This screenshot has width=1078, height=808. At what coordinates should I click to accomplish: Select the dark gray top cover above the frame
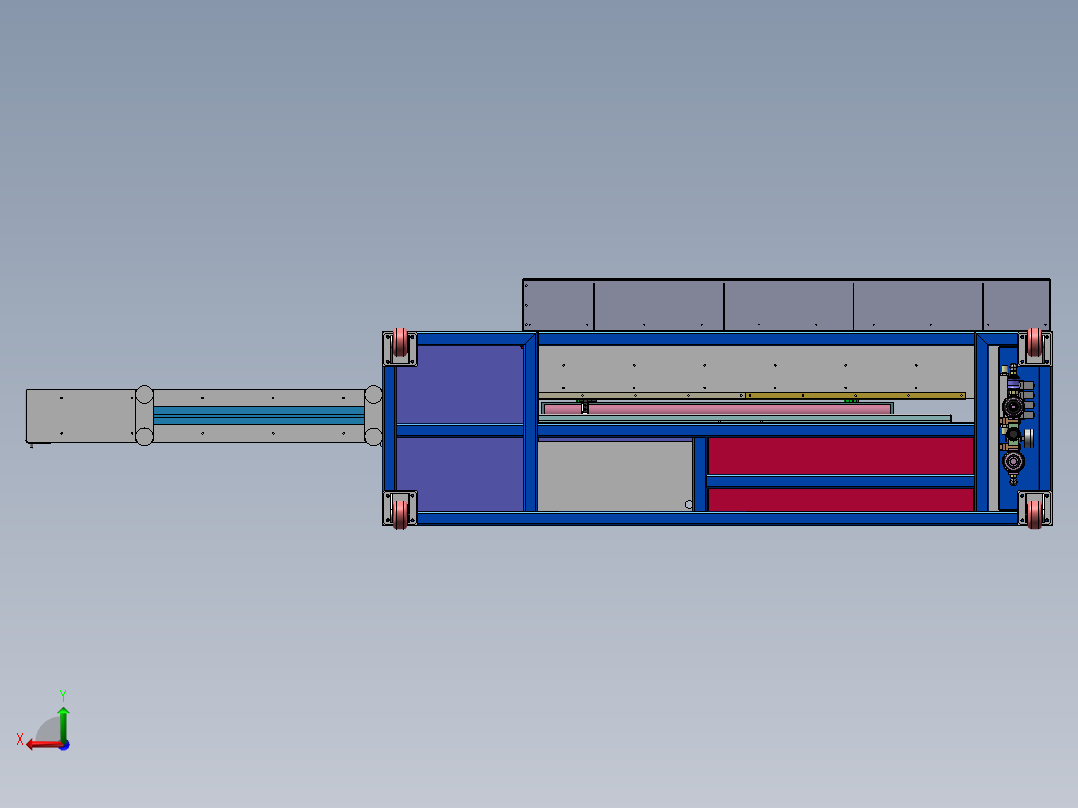pos(786,305)
